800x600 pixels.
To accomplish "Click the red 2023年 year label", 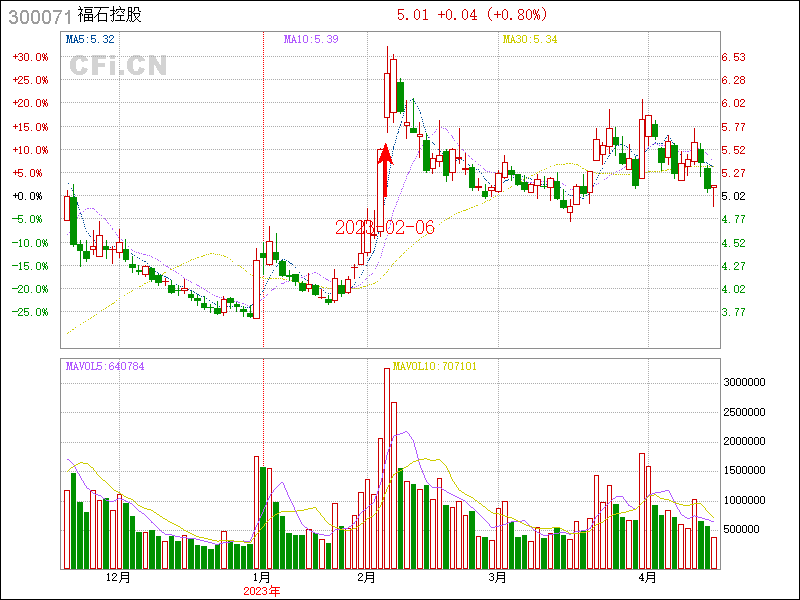I will click(x=263, y=590).
